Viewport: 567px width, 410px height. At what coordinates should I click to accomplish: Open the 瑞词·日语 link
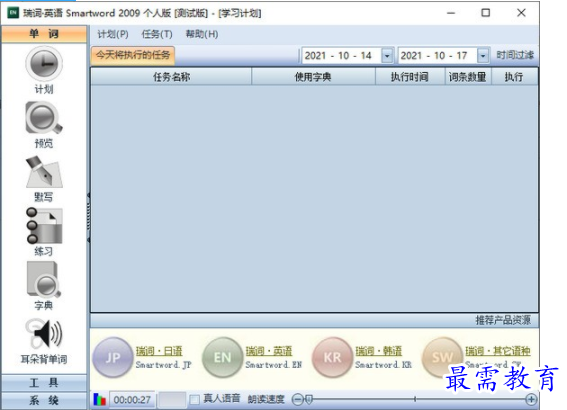point(159,351)
